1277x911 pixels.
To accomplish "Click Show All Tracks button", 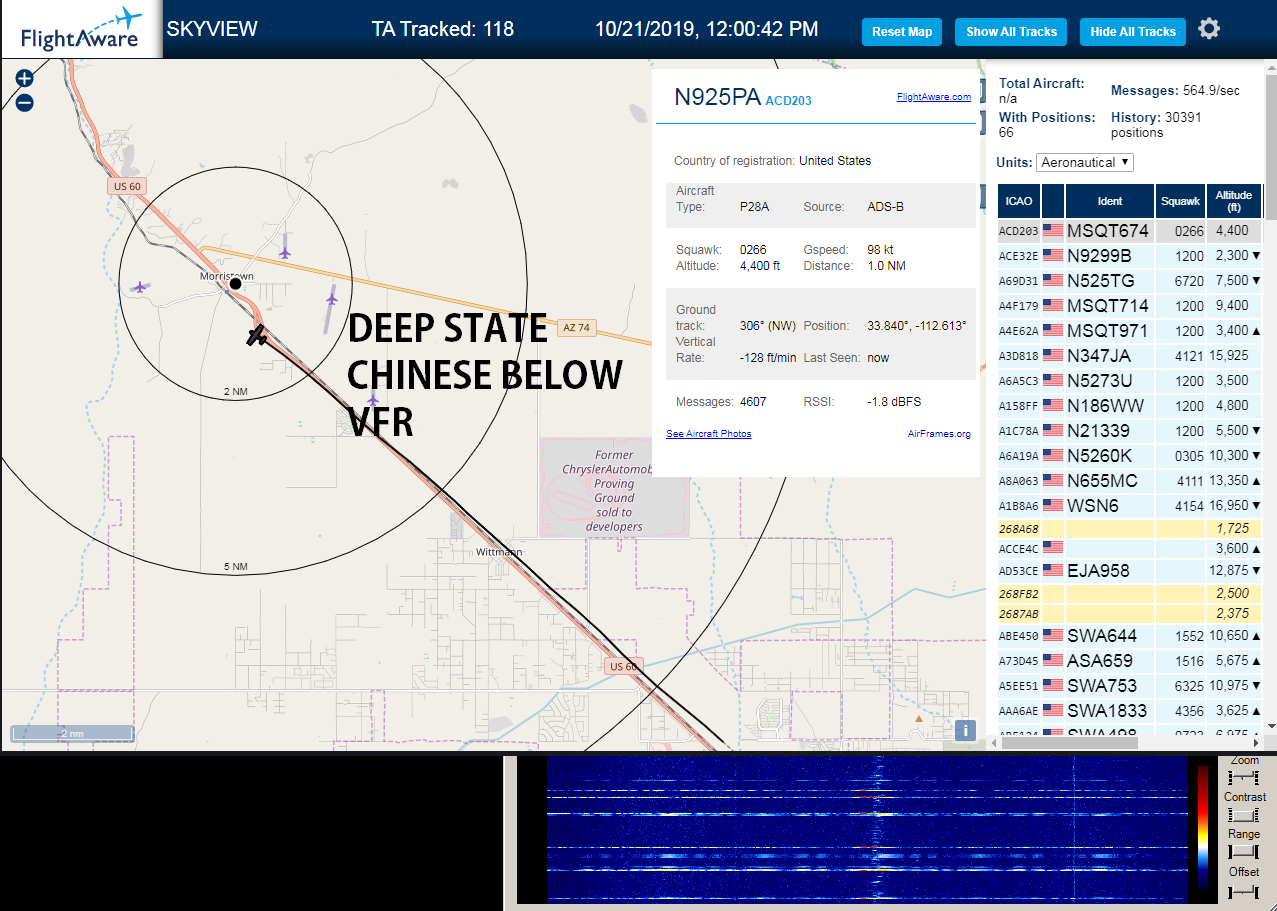I will pos(1011,32).
